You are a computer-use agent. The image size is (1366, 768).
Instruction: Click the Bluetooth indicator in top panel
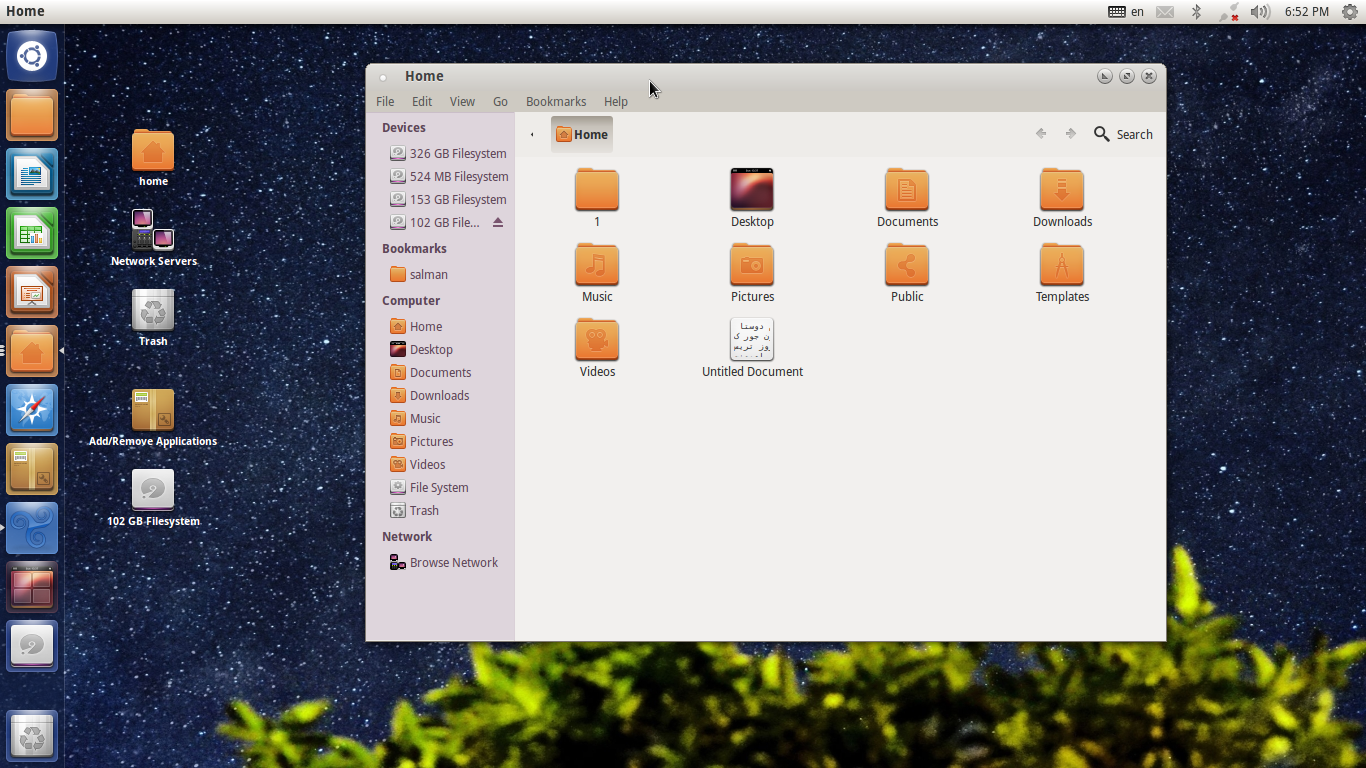[x=1196, y=12]
